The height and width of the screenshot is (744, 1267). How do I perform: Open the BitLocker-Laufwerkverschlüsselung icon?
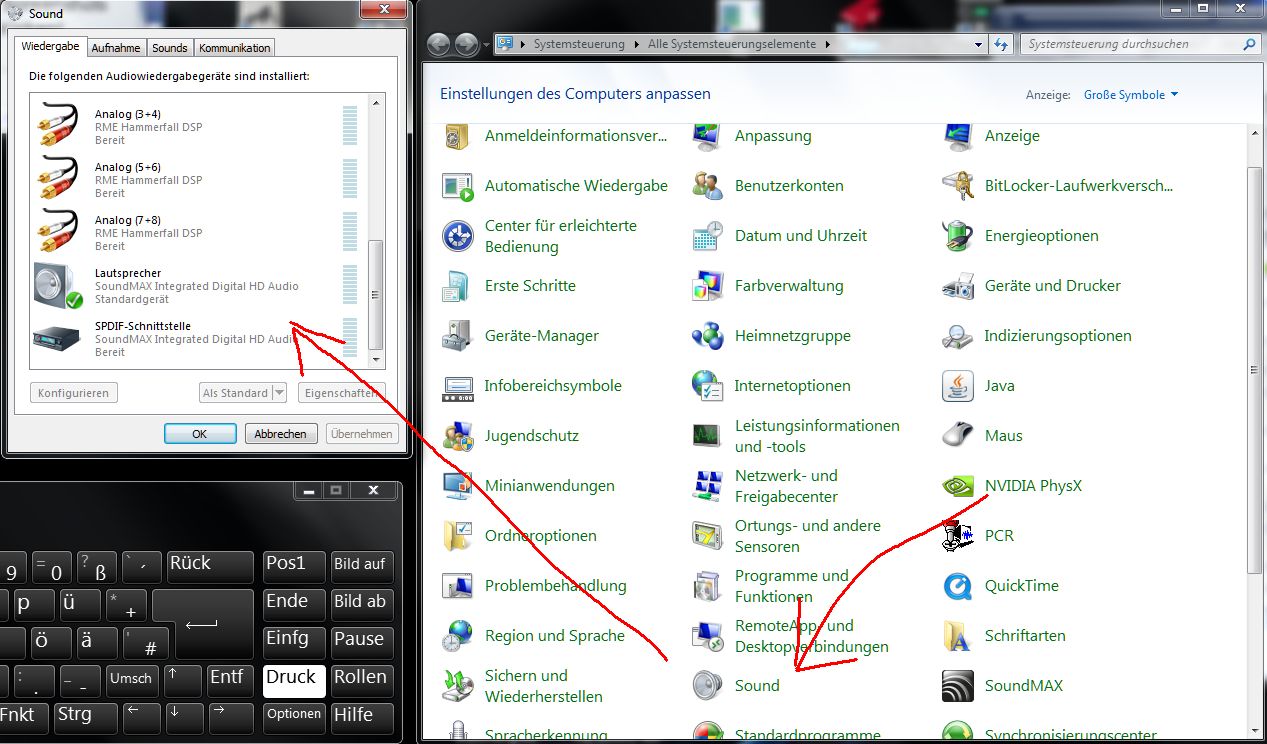[x=958, y=186]
